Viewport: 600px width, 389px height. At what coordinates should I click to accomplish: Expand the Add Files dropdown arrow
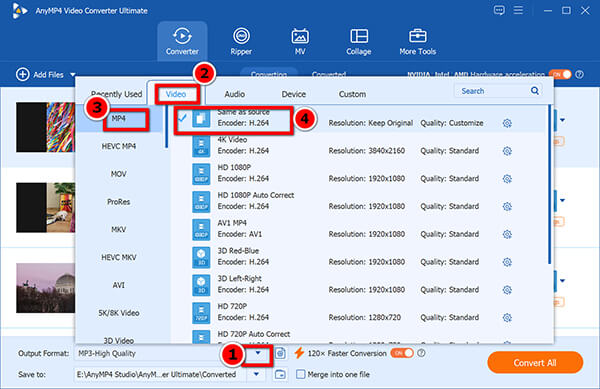72,75
